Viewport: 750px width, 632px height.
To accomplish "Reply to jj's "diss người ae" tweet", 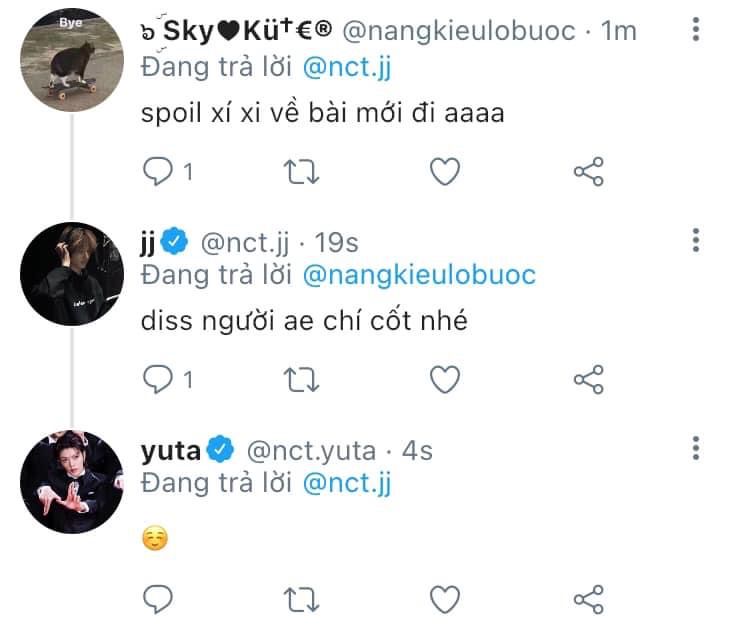I will point(160,380).
